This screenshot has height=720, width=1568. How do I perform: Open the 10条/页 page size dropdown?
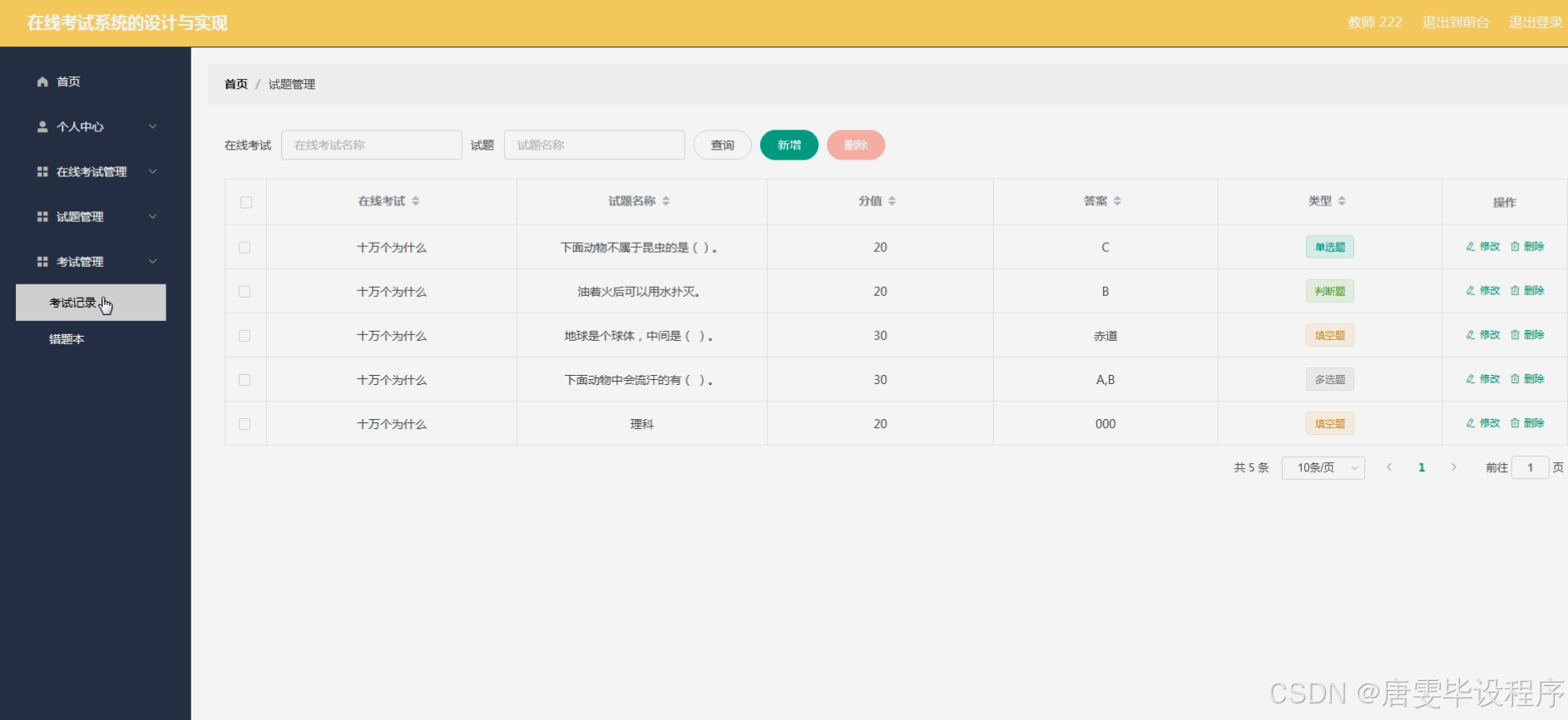point(1323,467)
